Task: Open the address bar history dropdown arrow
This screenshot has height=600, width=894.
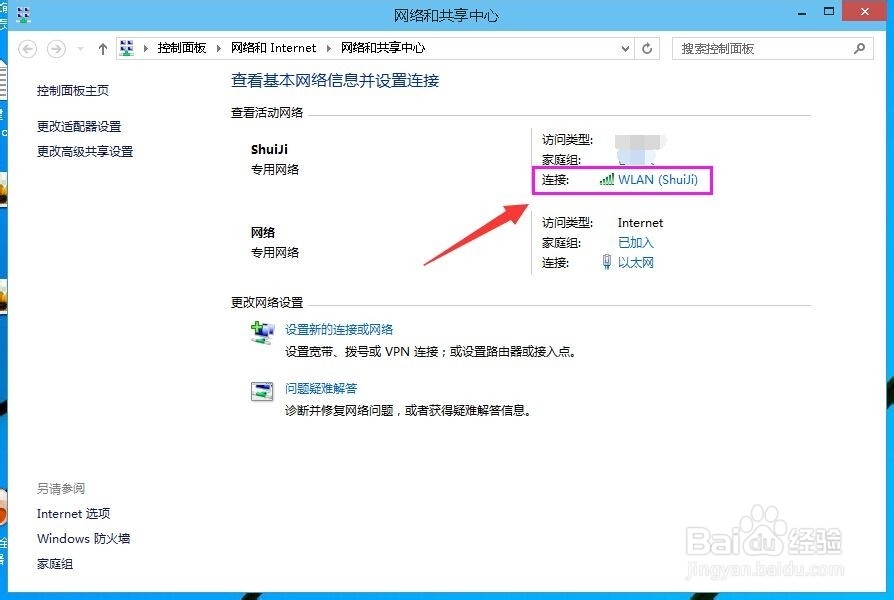Action: coord(626,47)
